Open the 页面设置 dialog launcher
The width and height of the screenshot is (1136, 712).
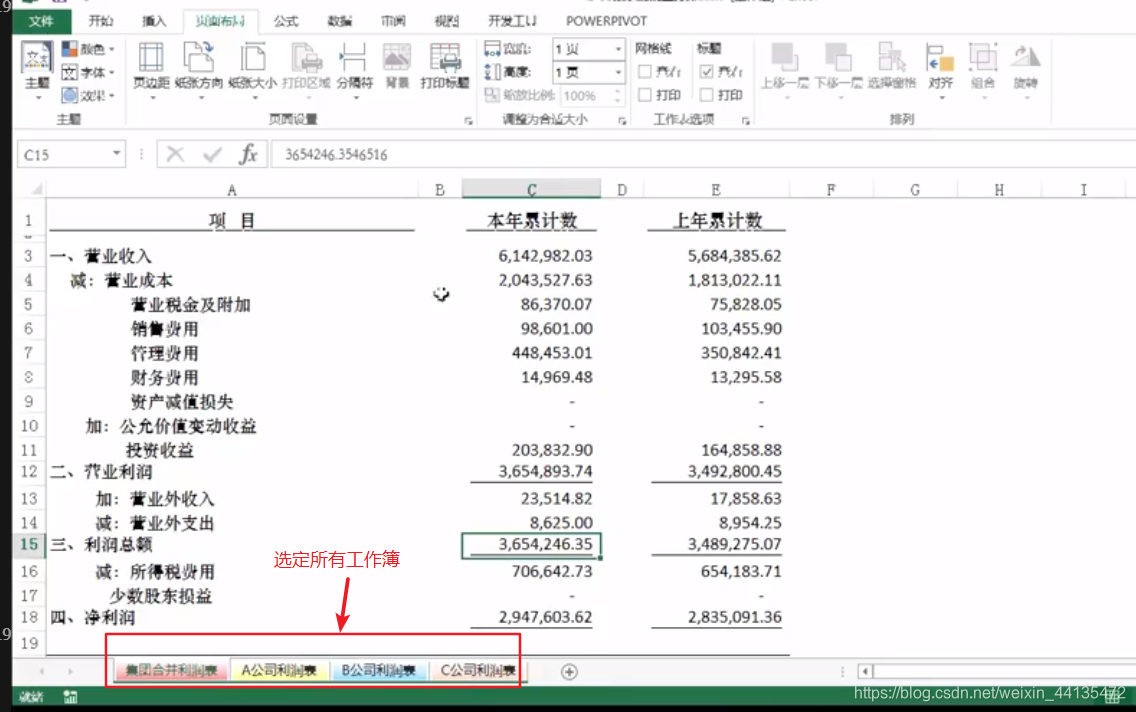468,120
